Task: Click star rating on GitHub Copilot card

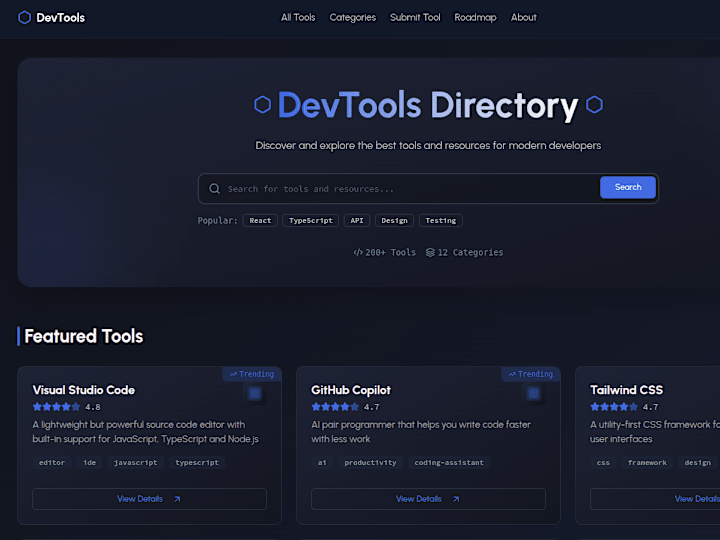Action: point(335,407)
